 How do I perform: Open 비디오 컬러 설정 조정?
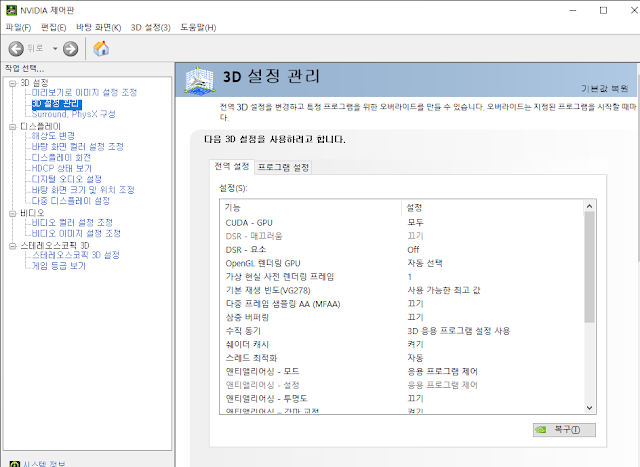[72, 222]
